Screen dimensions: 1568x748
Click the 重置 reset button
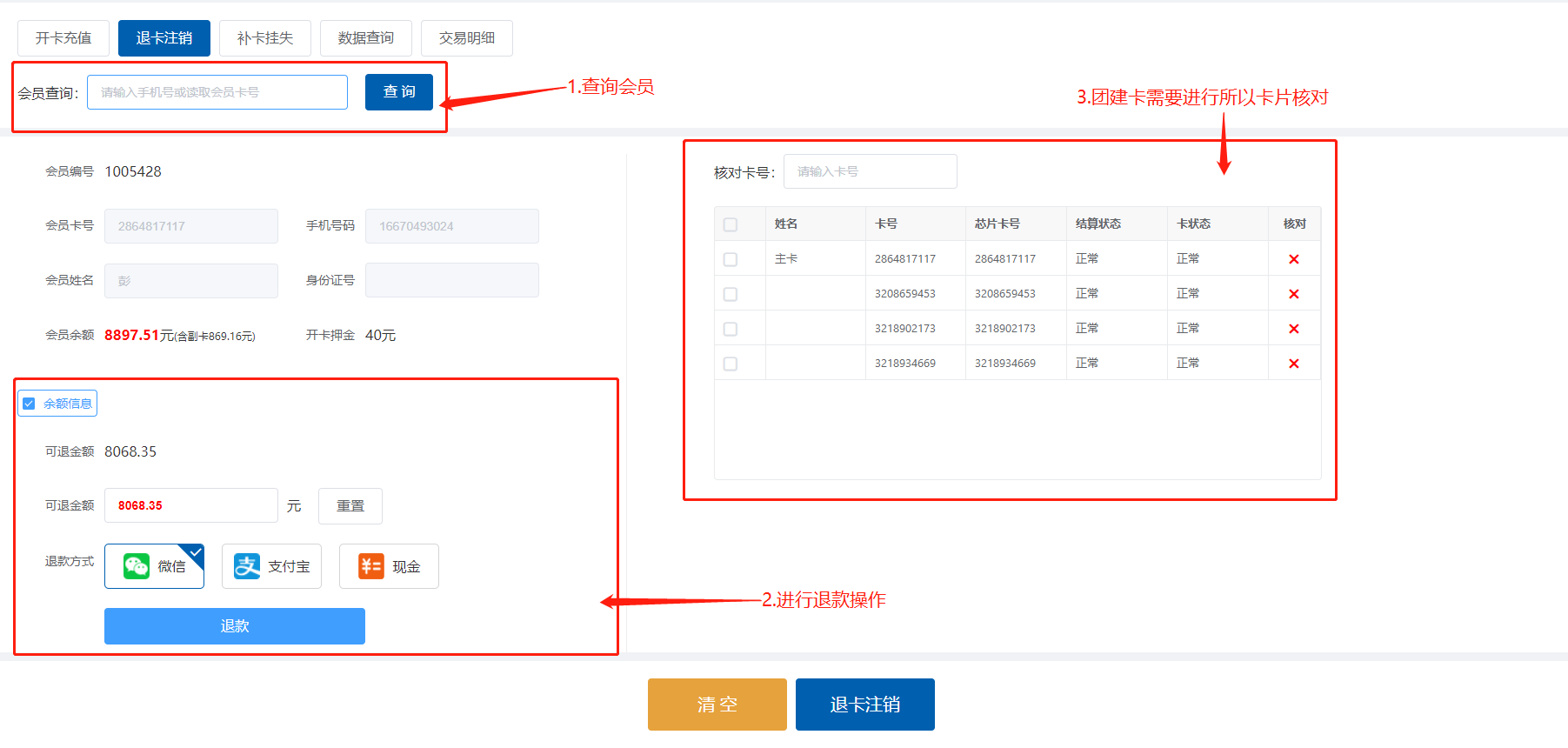(350, 506)
